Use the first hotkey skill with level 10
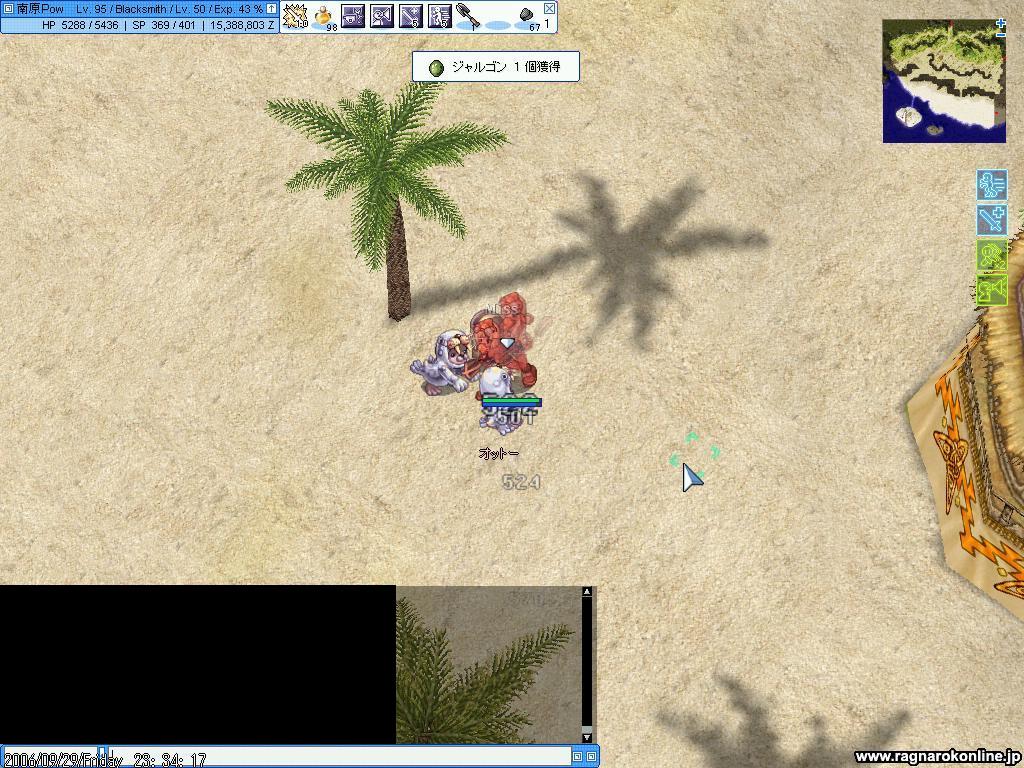The image size is (1024, 768). (x=295, y=16)
